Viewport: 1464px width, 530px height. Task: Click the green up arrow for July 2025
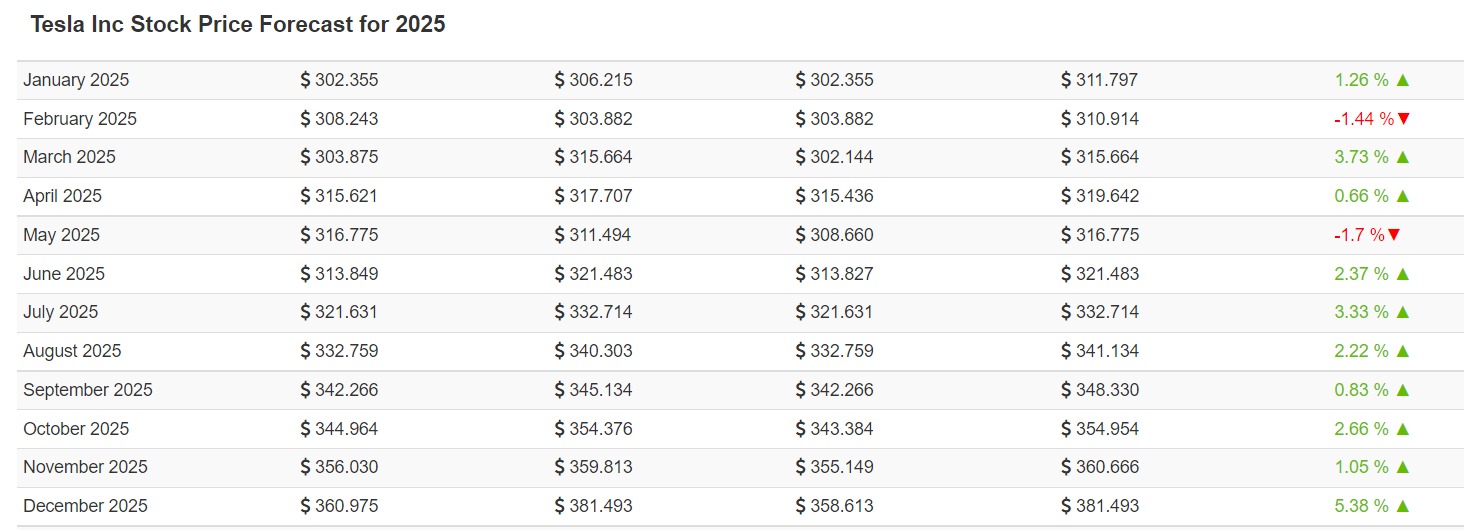point(1402,312)
